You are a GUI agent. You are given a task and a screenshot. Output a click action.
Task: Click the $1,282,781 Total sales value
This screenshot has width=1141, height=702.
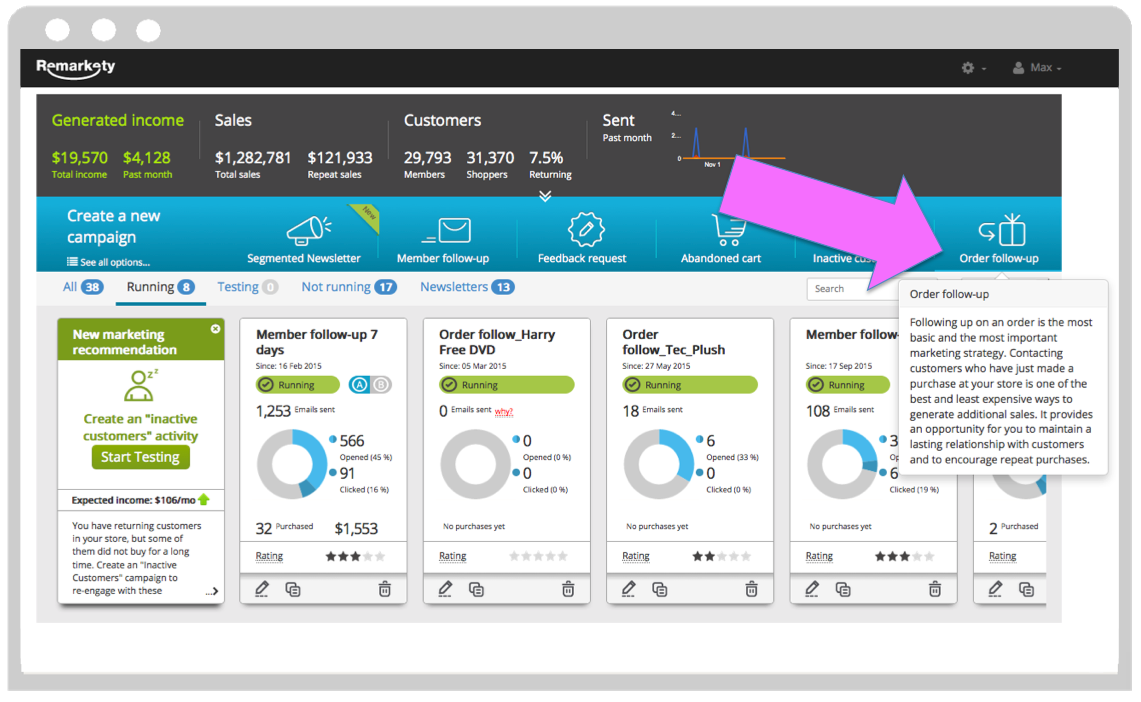click(x=253, y=158)
